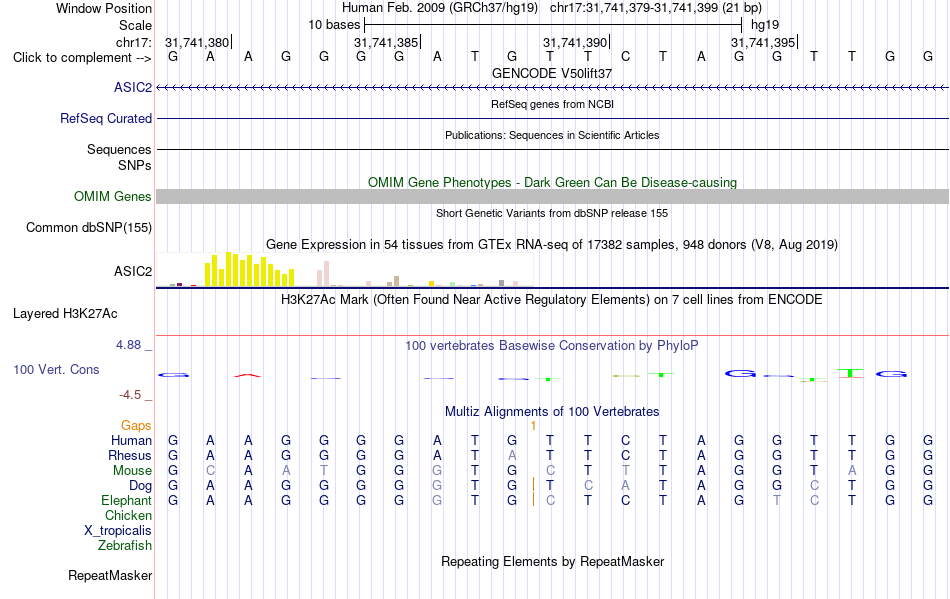Viewport: 950px width, 599px height.
Task: Click the Chicken alignment row label
Action: pos(128,515)
